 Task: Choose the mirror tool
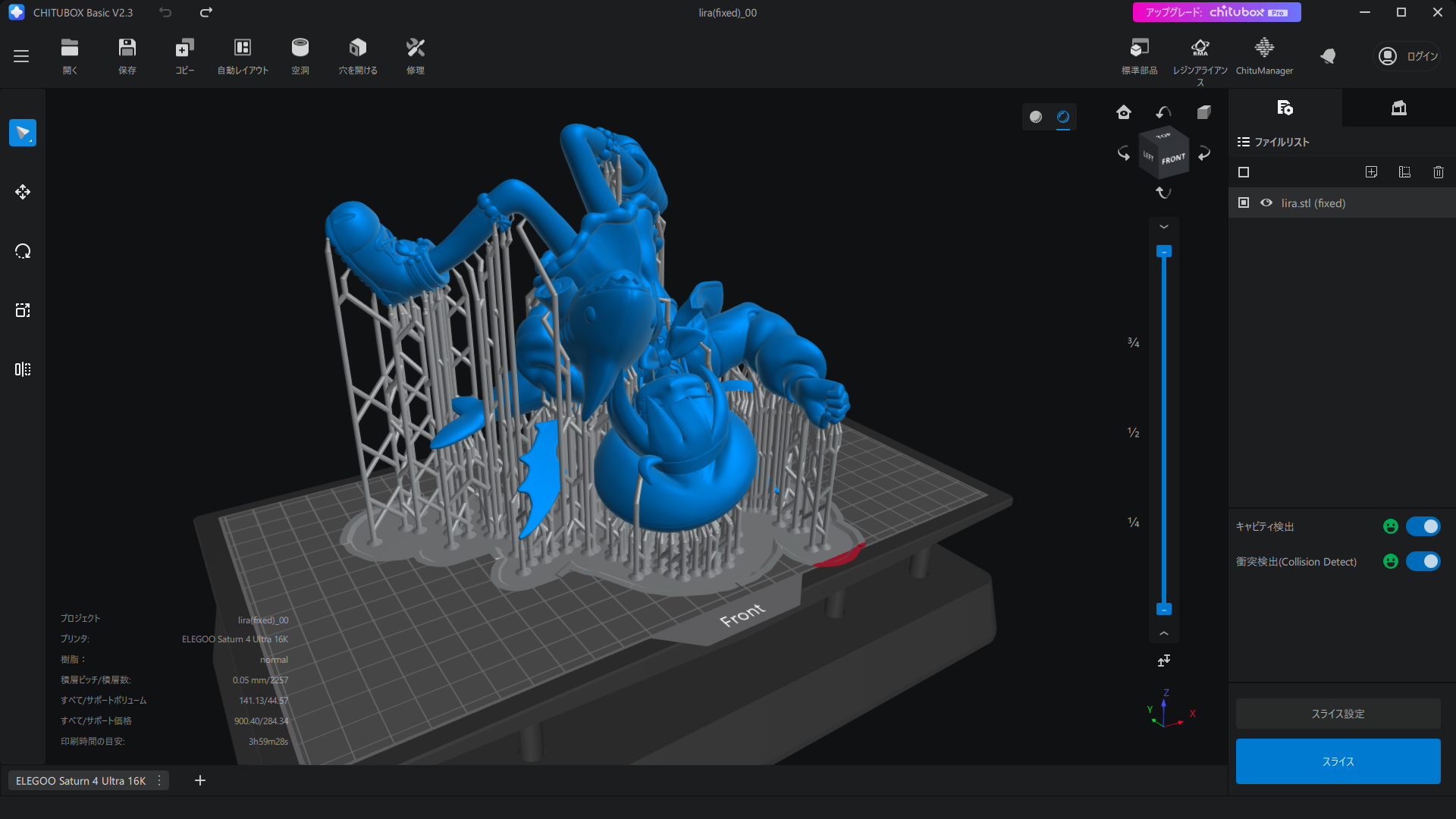(x=23, y=369)
